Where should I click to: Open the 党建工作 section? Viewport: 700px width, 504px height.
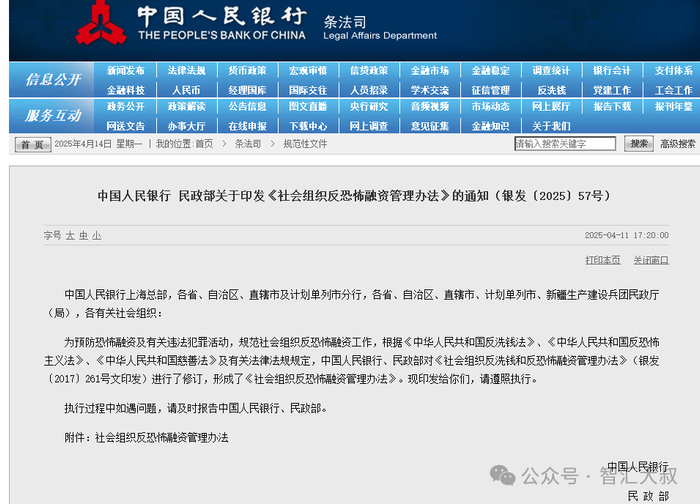click(x=612, y=90)
